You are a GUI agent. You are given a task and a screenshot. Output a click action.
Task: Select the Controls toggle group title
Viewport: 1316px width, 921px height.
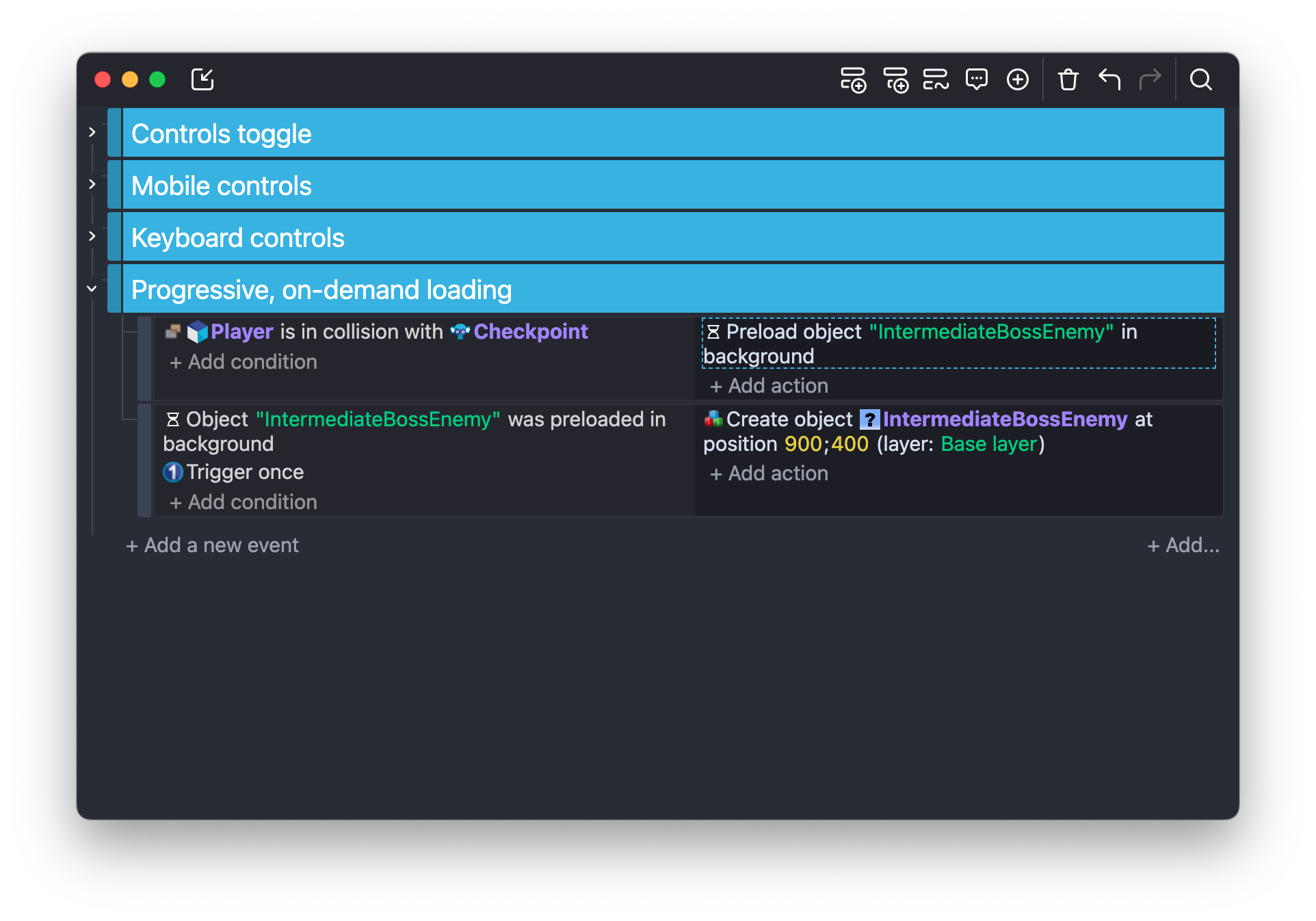(221, 133)
